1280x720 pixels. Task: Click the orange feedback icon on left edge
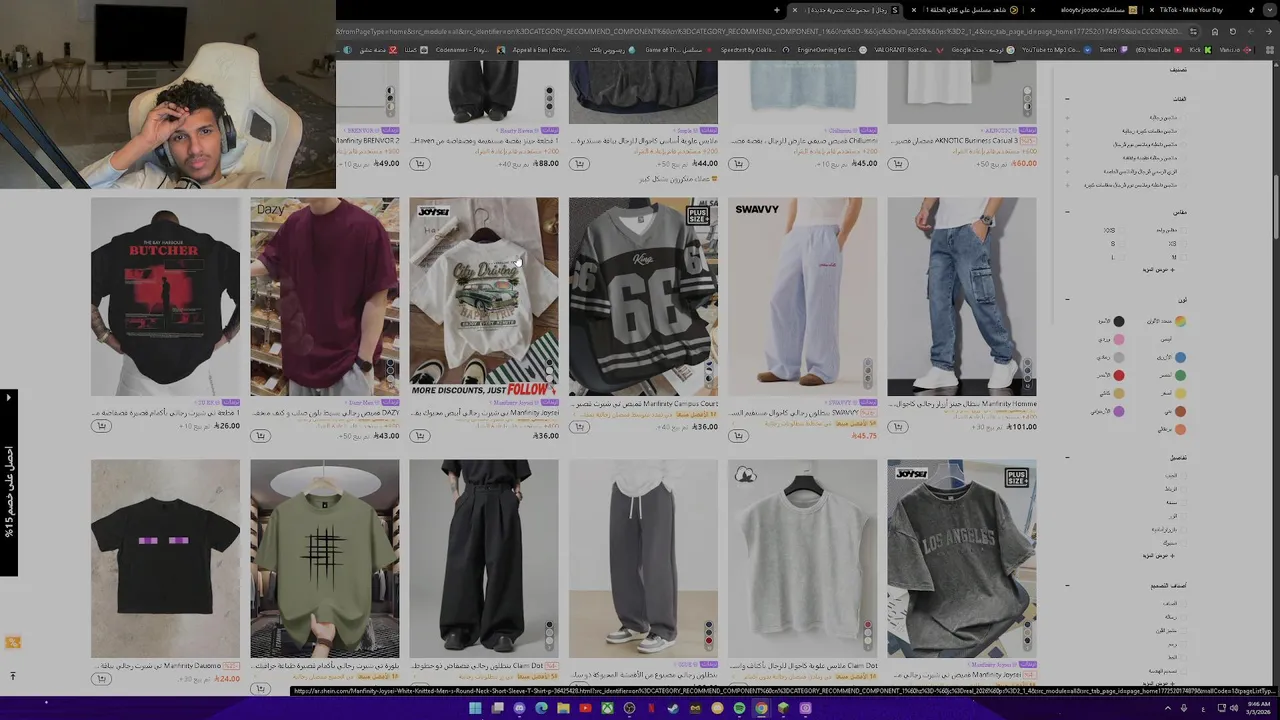click(13, 643)
